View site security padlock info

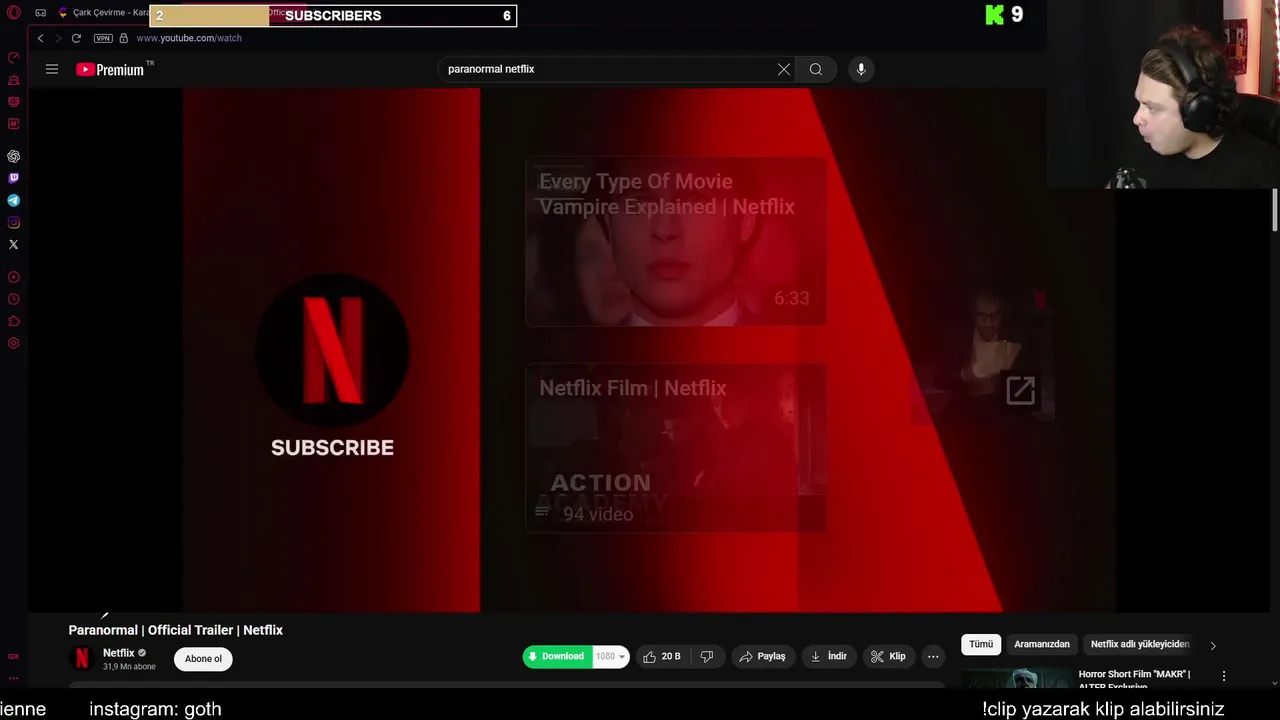coord(123,38)
